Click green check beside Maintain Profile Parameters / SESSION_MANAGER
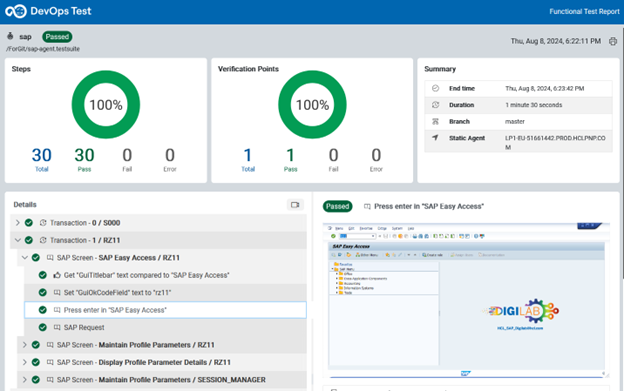Screen dimensions: 624x391 tap(36, 380)
